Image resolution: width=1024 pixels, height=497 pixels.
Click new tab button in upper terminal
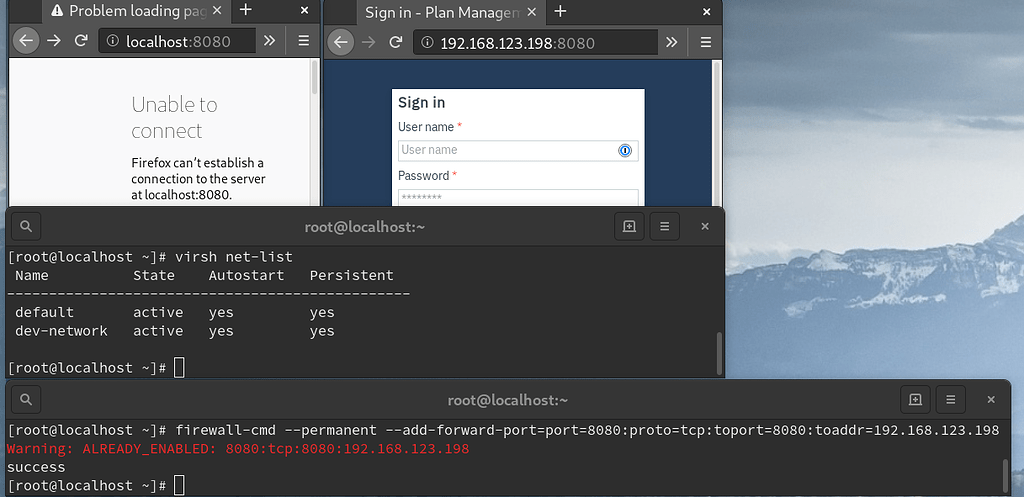click(629, 226)
